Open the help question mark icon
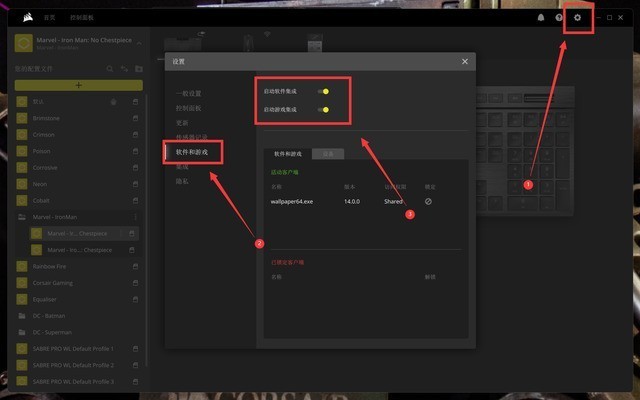This screenshot has height=400, width=640. coord(559,18)
